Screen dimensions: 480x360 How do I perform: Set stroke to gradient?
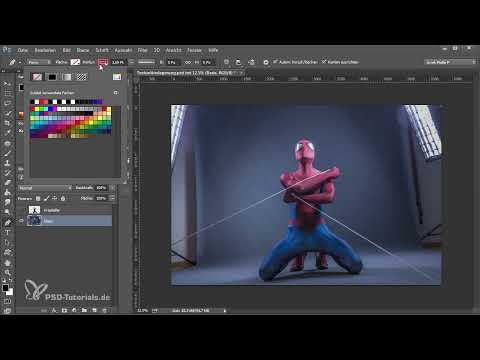point(67,77)
